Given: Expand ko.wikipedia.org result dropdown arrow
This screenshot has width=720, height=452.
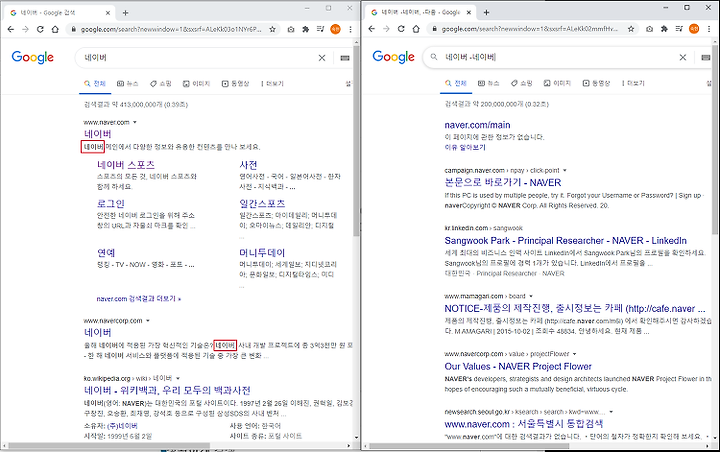Looking at the screenshot, I should pos(178,379).
